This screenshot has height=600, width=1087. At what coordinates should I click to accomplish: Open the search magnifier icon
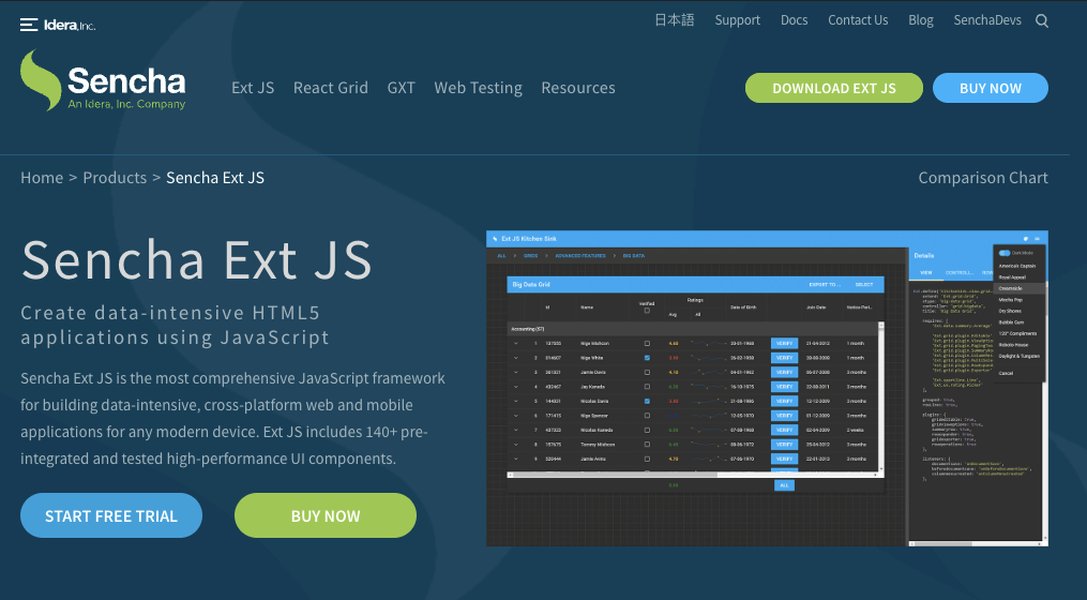1042,21
